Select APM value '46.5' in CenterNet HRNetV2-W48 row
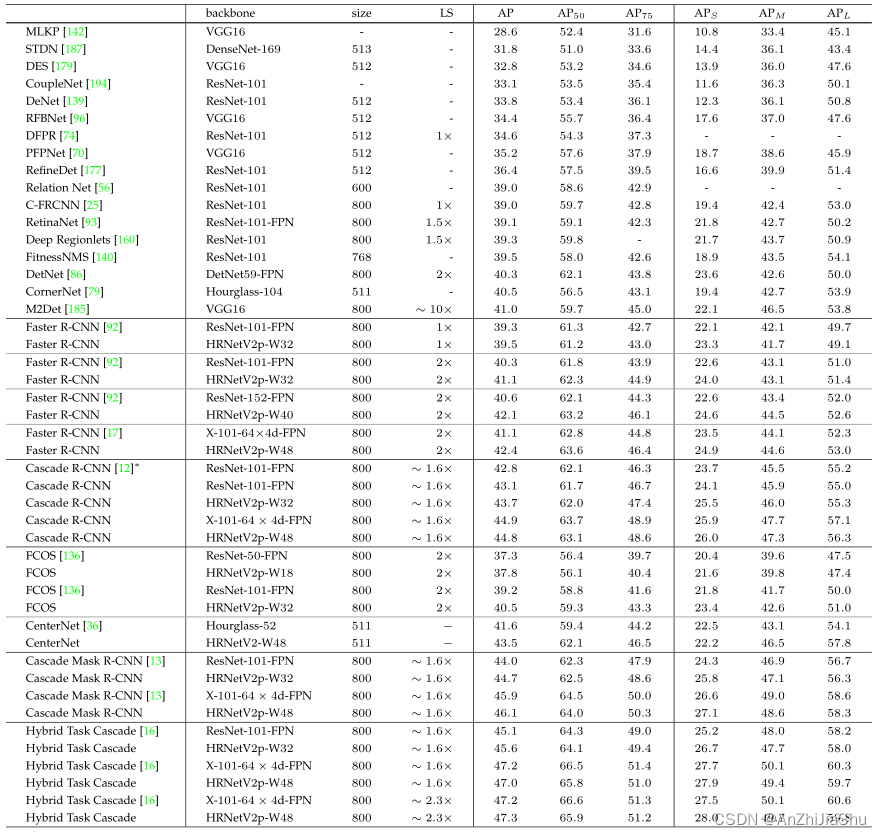The height and width of the screenshot is (835, 881). (x=773, y=643)
